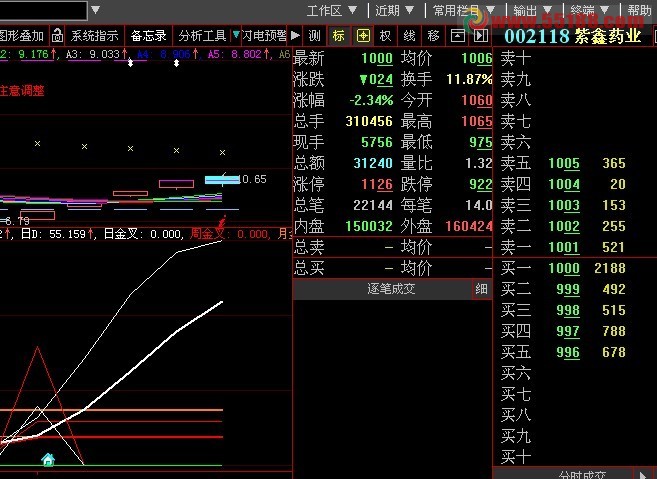Image resolution: width=657 pixels, height=479 pixels.
Task: Open the 输出 dropdown menu
Action: point(532,10)
